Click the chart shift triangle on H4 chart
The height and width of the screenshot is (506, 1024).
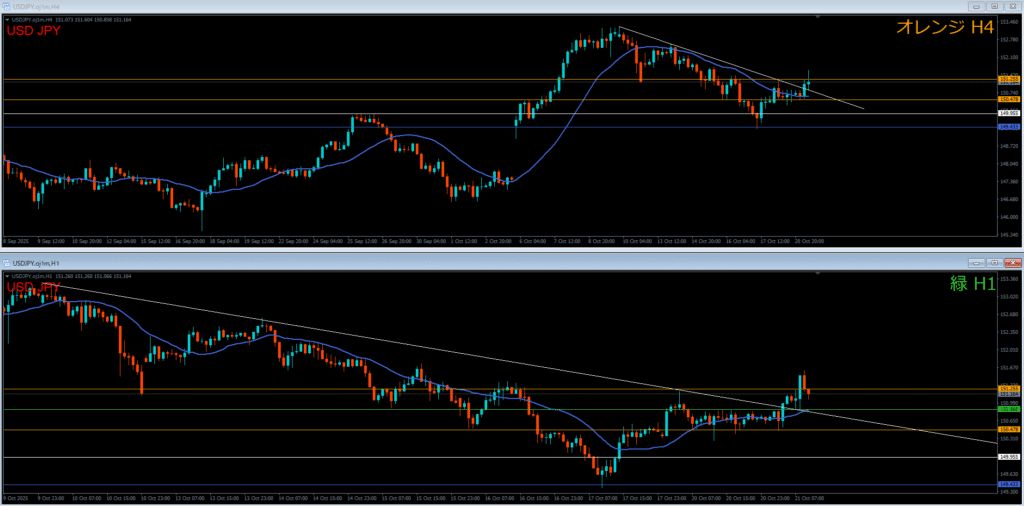tap(818, 17)
